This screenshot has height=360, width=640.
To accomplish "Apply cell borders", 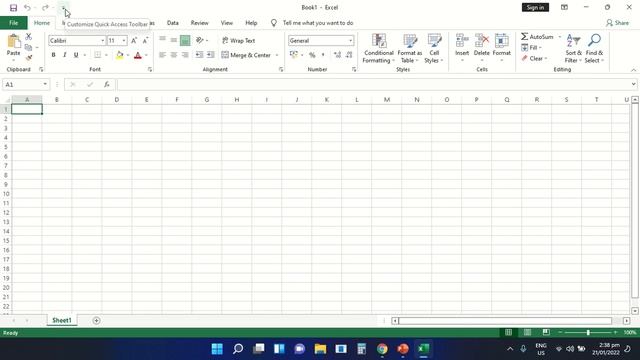I will [x=98, y=55].
